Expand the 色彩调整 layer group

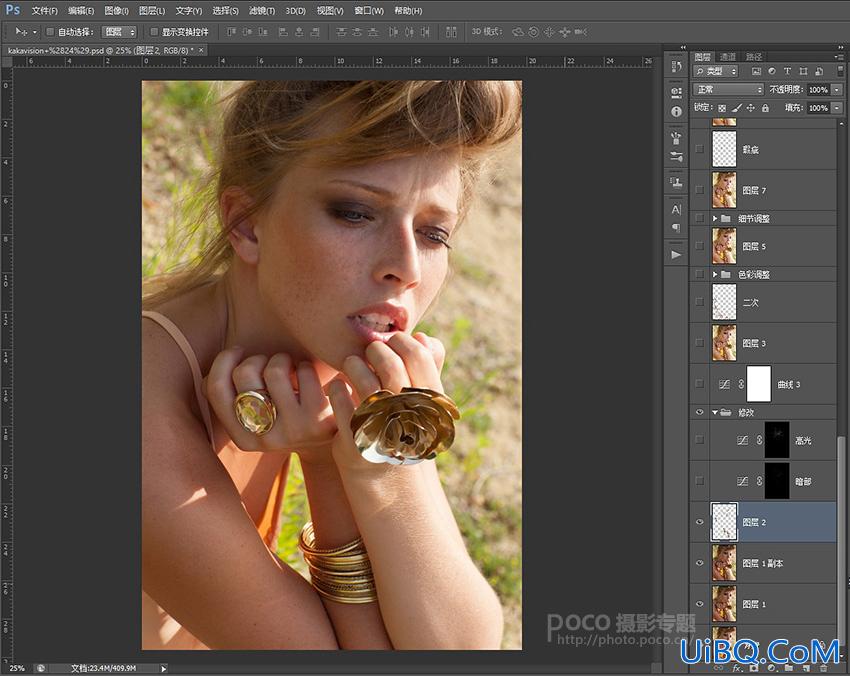pyautogui.click(x=715, y=274)
